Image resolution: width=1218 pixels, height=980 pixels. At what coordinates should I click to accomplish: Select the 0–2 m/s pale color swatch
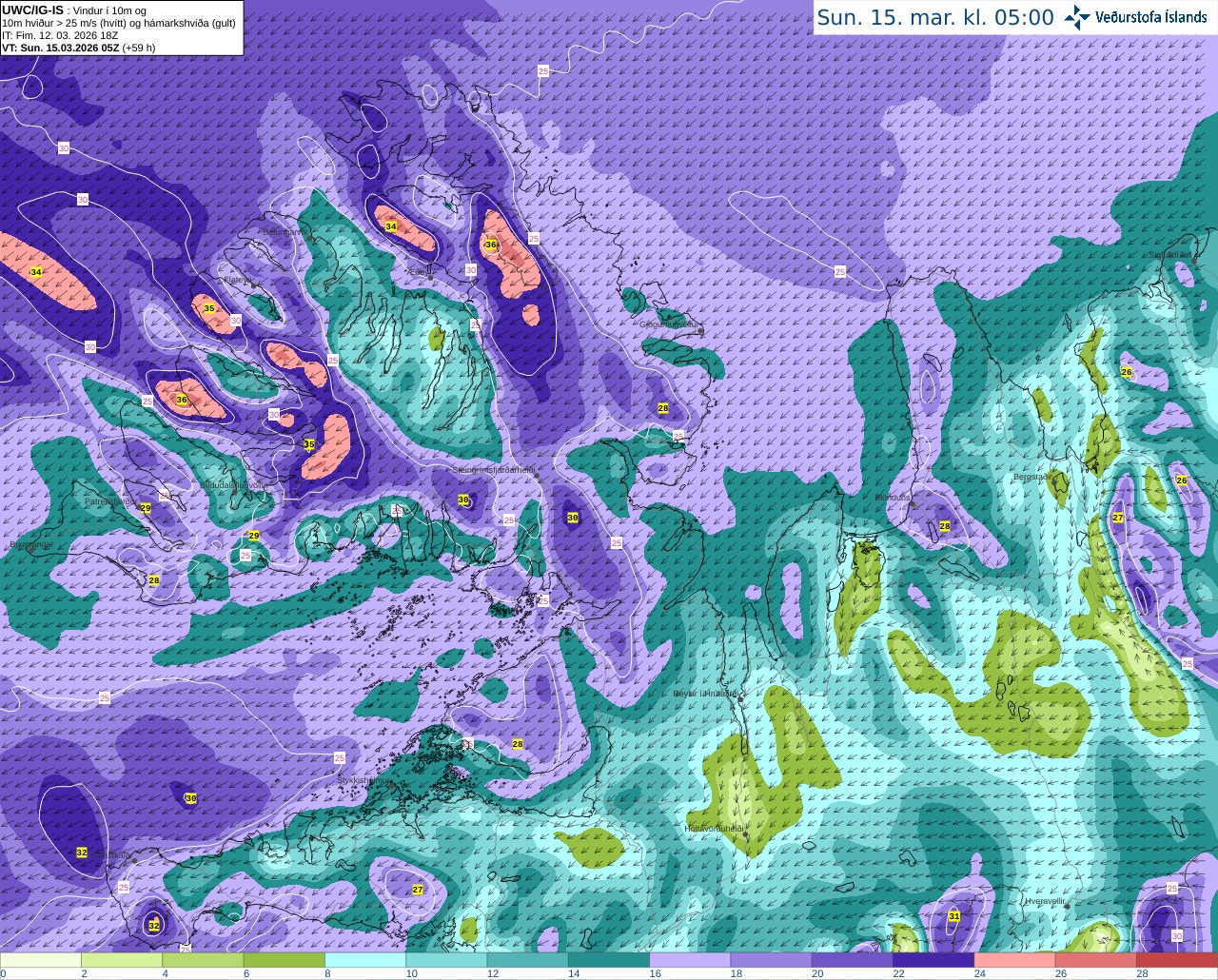[x=42, y=960]
